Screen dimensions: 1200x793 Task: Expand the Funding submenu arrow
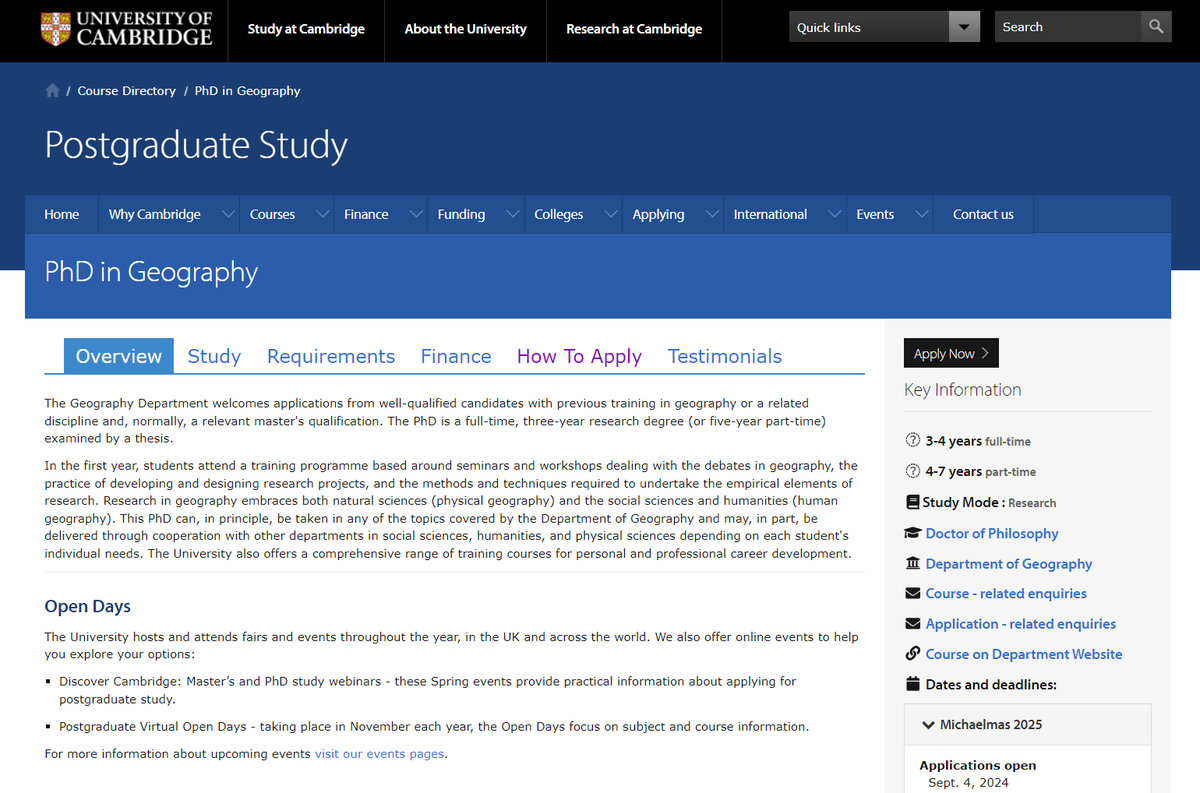point(513,214)
